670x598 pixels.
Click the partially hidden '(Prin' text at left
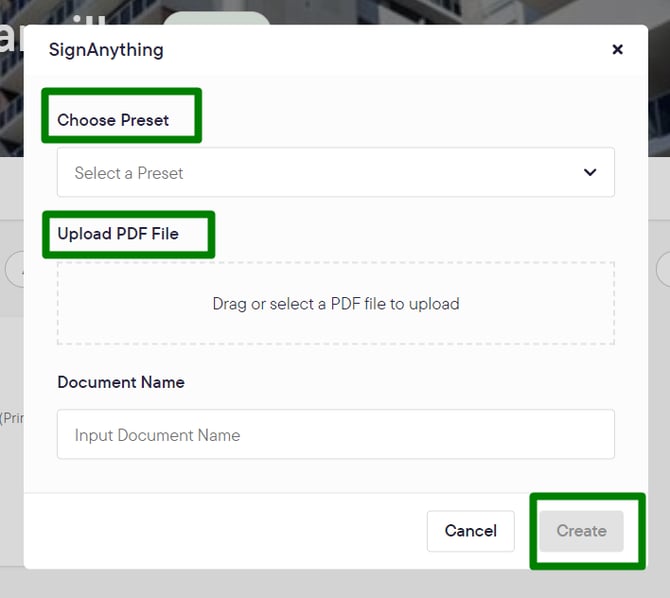pyautogui.click(x=11, y=418)
